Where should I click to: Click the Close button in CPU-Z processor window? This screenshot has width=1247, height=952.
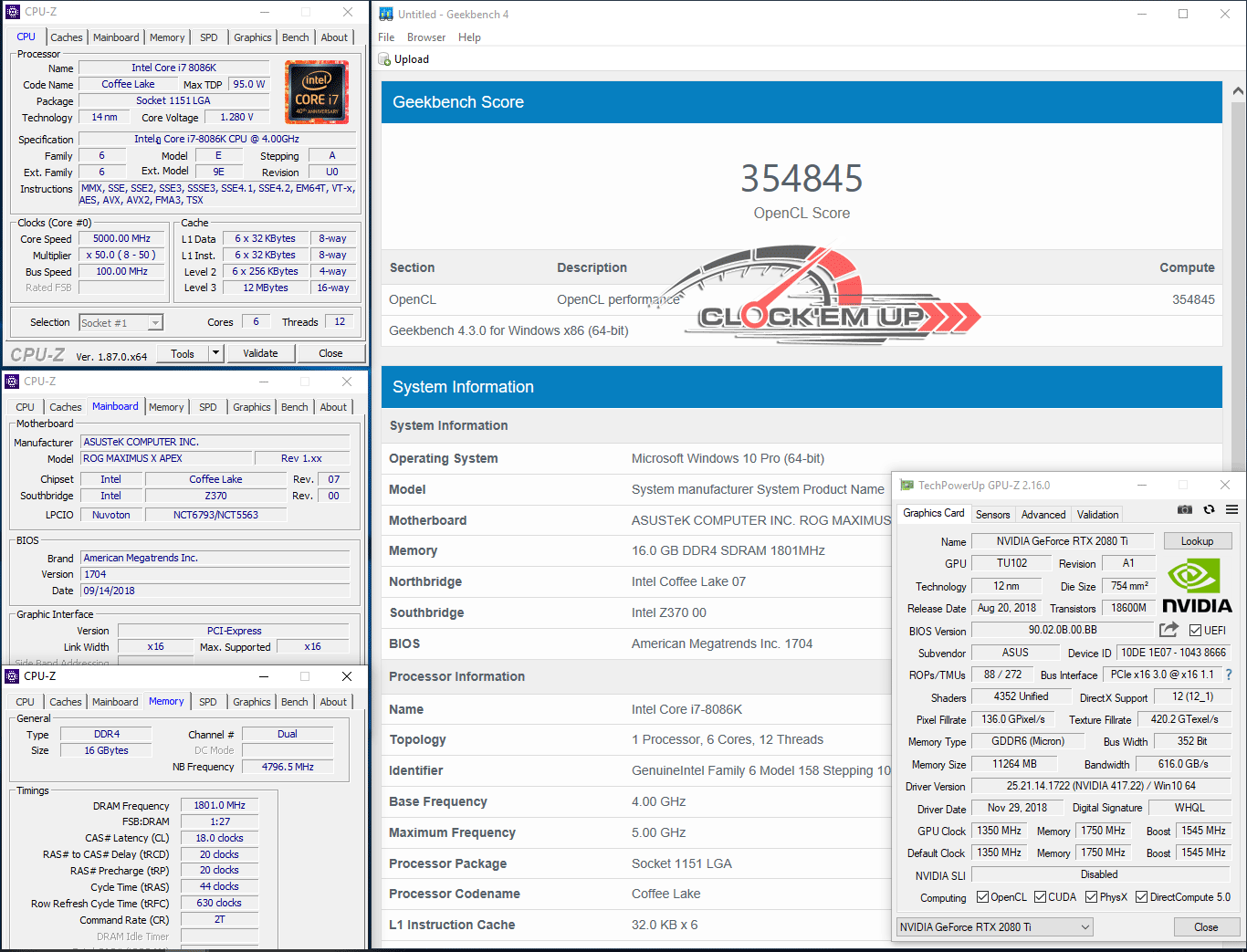click(330, 353)
